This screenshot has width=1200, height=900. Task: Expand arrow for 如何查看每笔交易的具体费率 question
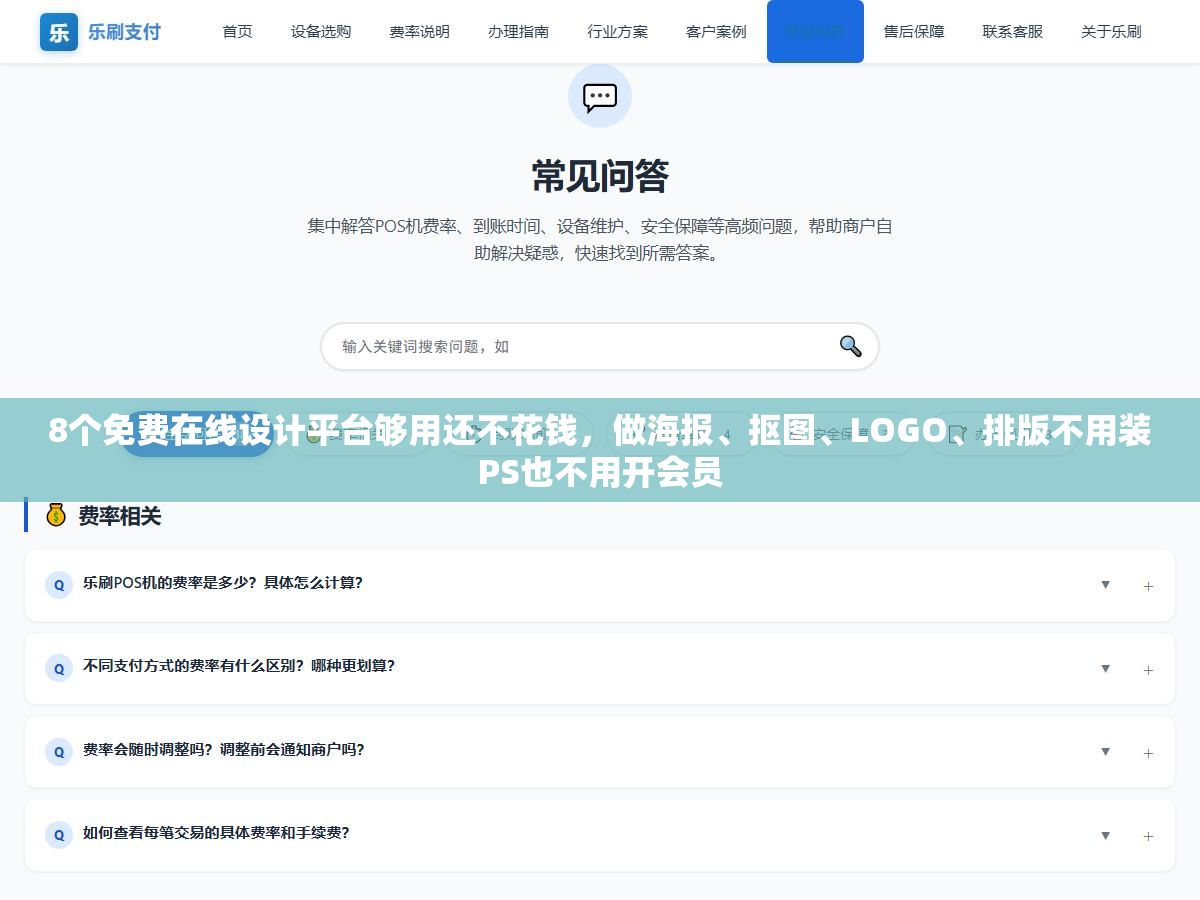pos(1105,835)
